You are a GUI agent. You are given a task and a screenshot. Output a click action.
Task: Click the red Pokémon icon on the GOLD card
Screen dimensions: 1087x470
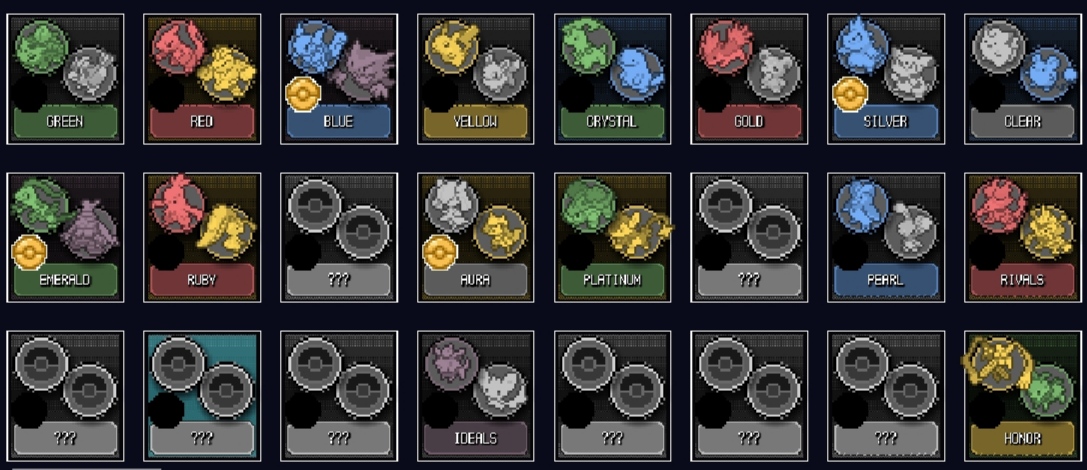coord(725,46)
